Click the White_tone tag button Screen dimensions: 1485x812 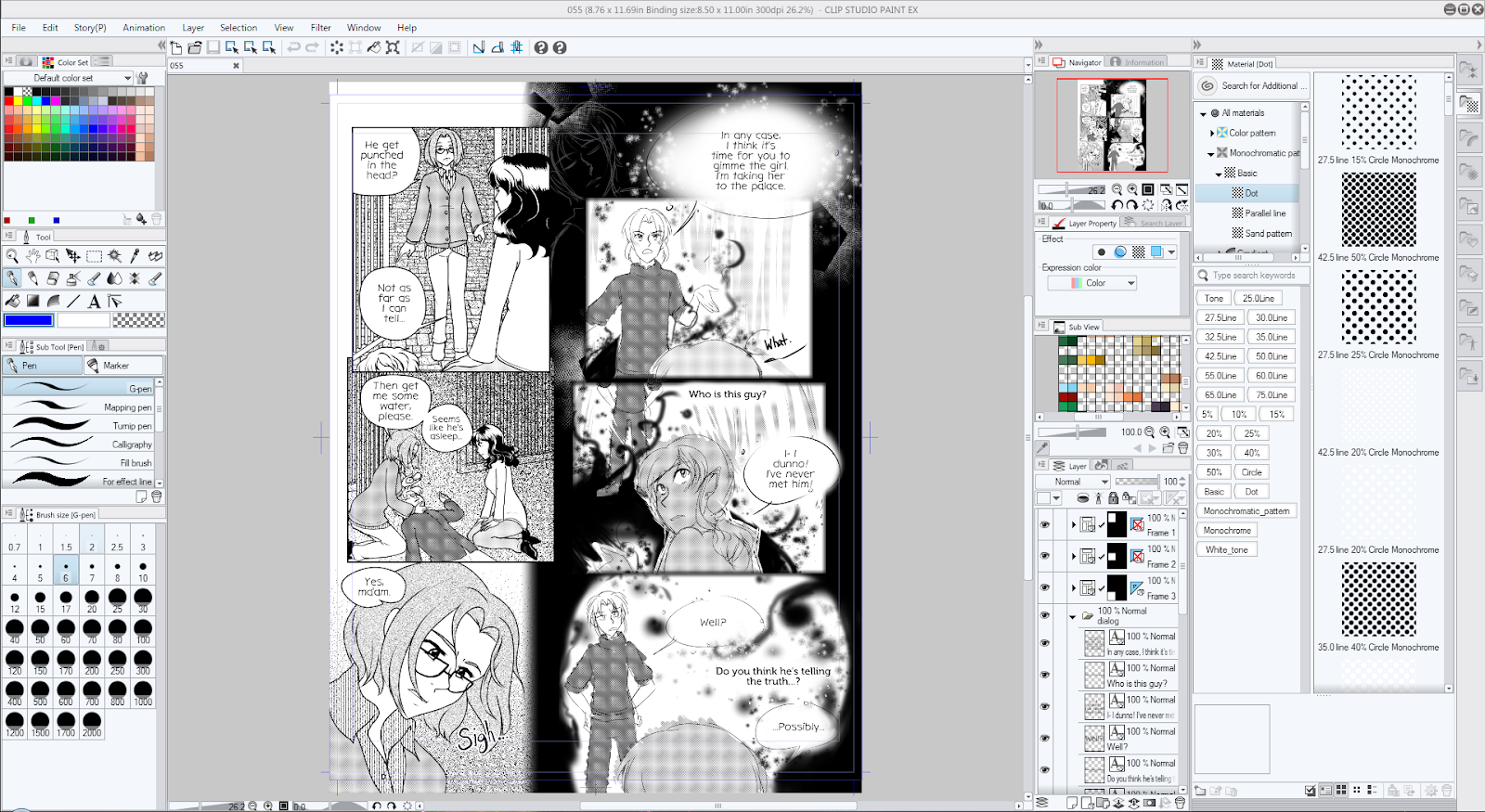(1227, 550)
